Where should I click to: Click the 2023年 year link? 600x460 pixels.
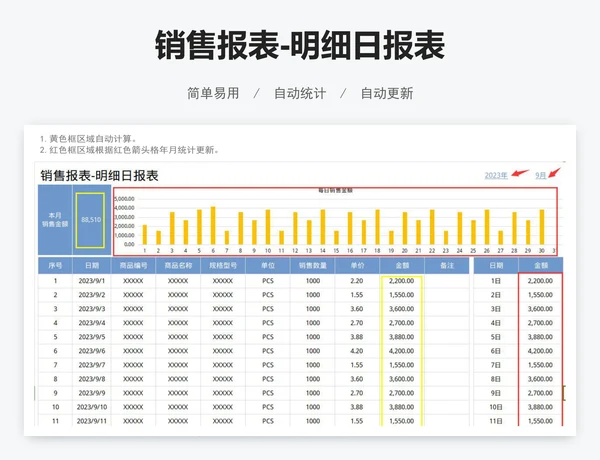point(496,176)
